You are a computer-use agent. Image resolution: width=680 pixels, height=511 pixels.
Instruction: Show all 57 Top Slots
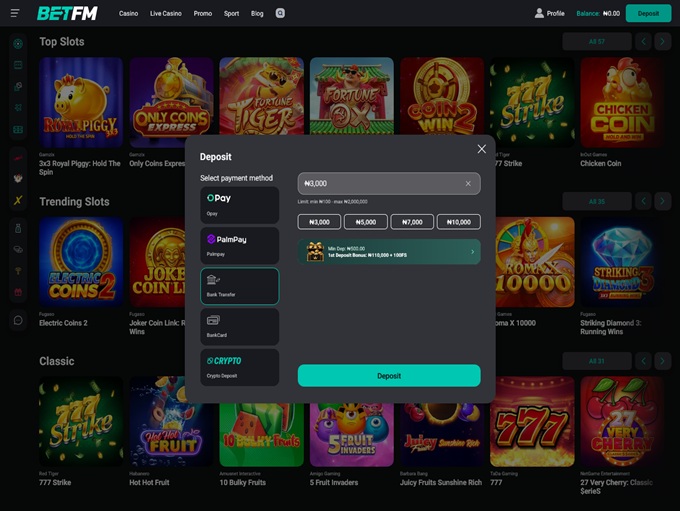click(597, 42)
